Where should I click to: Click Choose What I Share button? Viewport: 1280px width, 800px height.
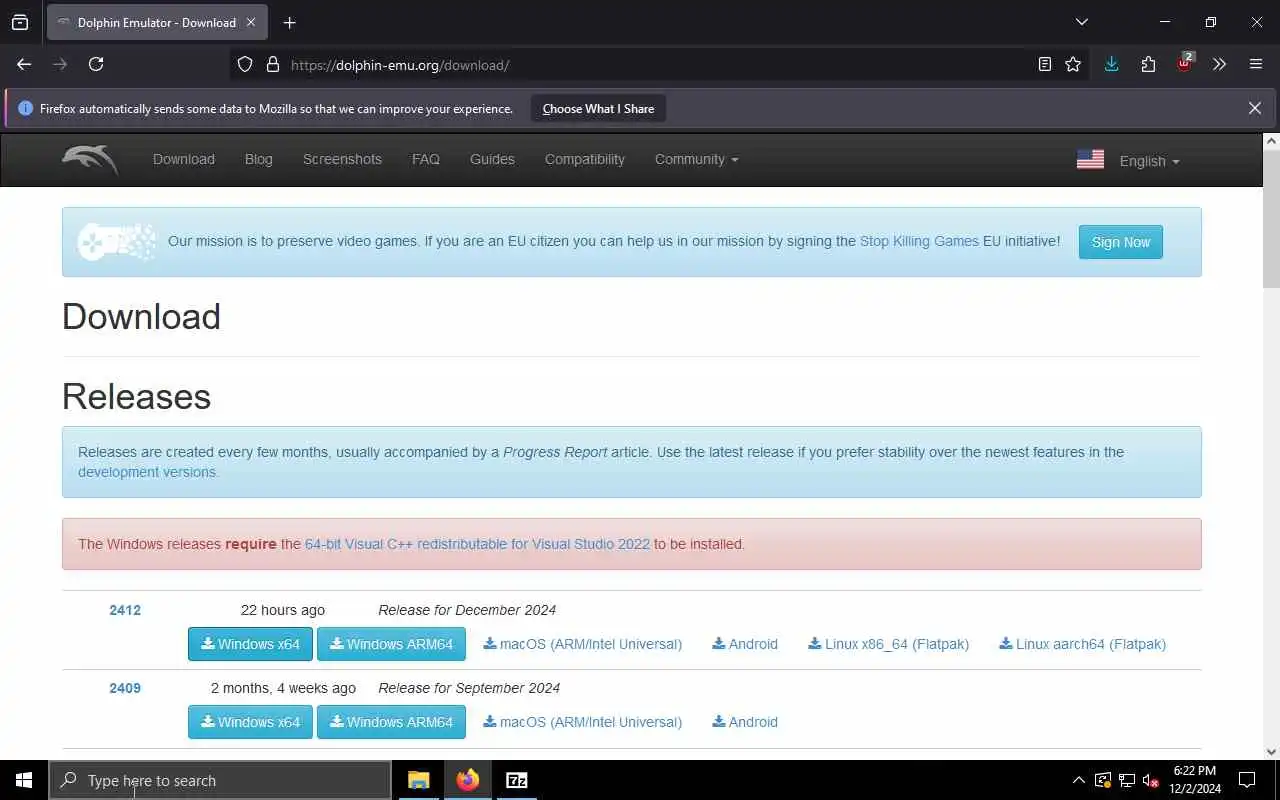tap(598, 108)
